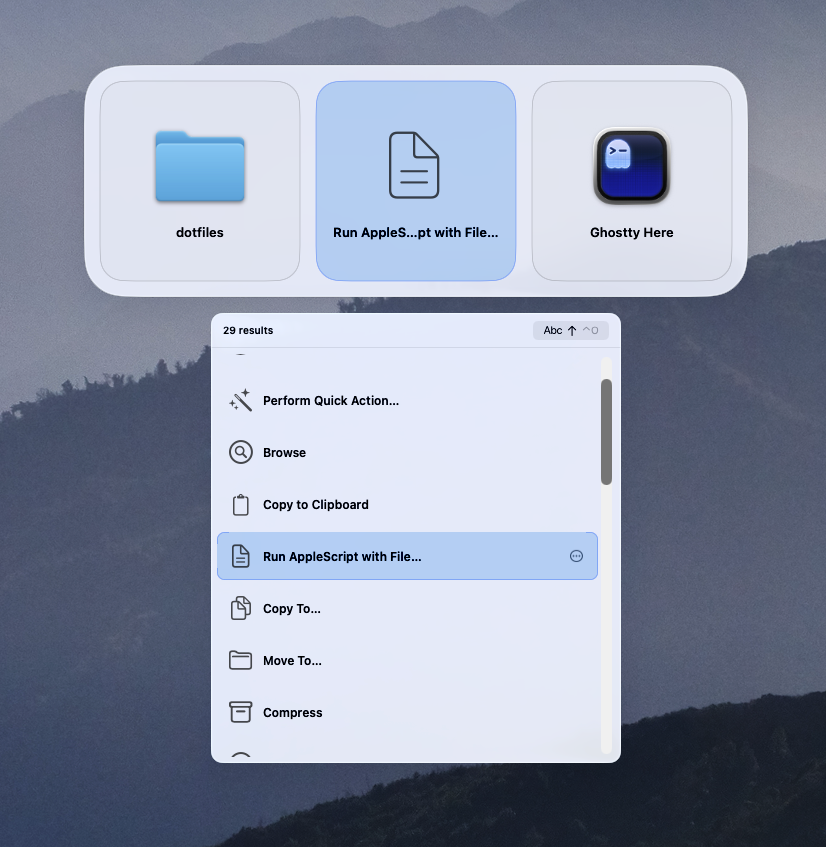
Task: Choose Copy To… action
Action: pyautogui.click(x=407, y=608)
